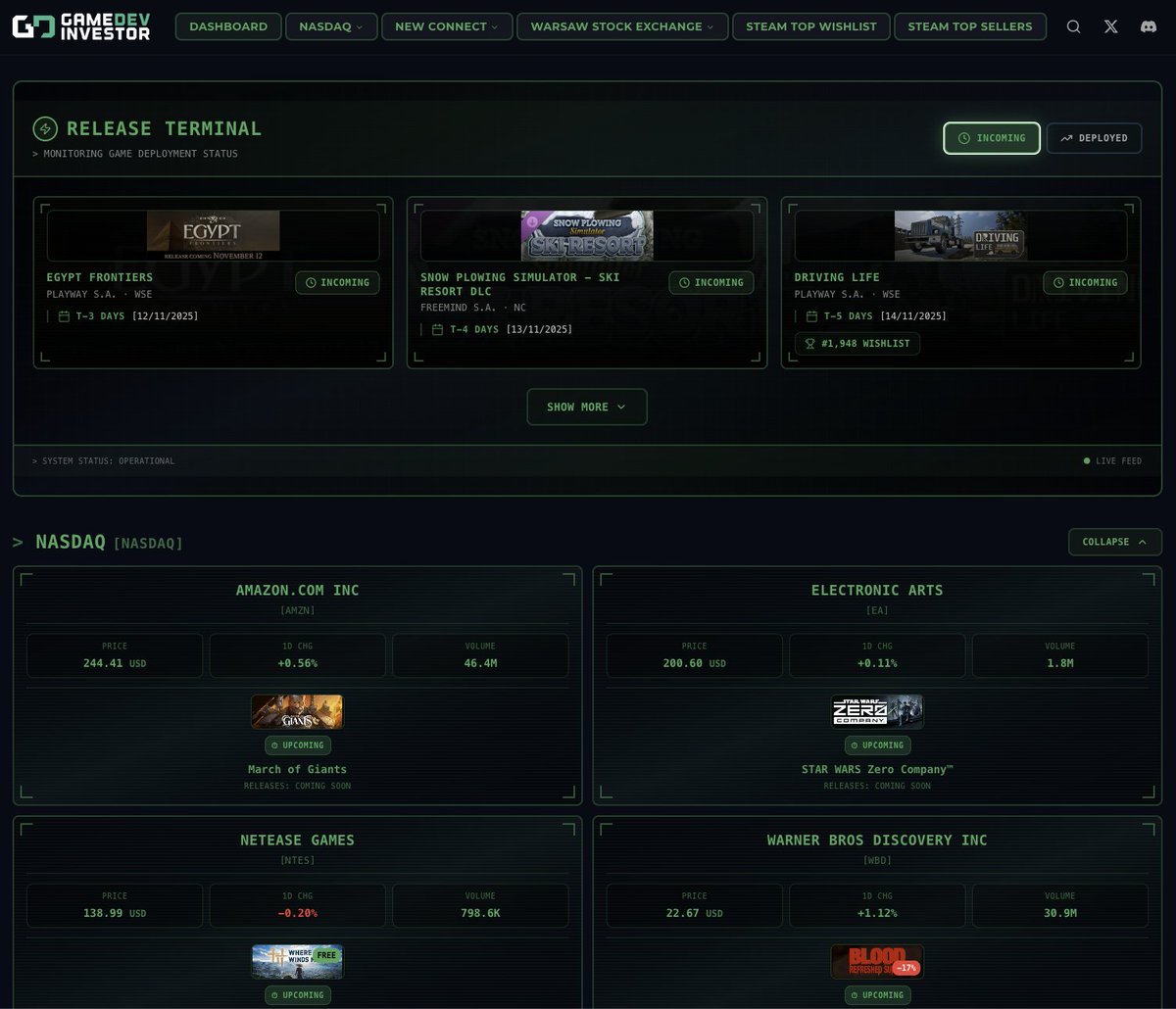This screenshot has height=1009, width=1176.
Task: Click the calendar icon on Driving Life card
Action: pos(811,316)
